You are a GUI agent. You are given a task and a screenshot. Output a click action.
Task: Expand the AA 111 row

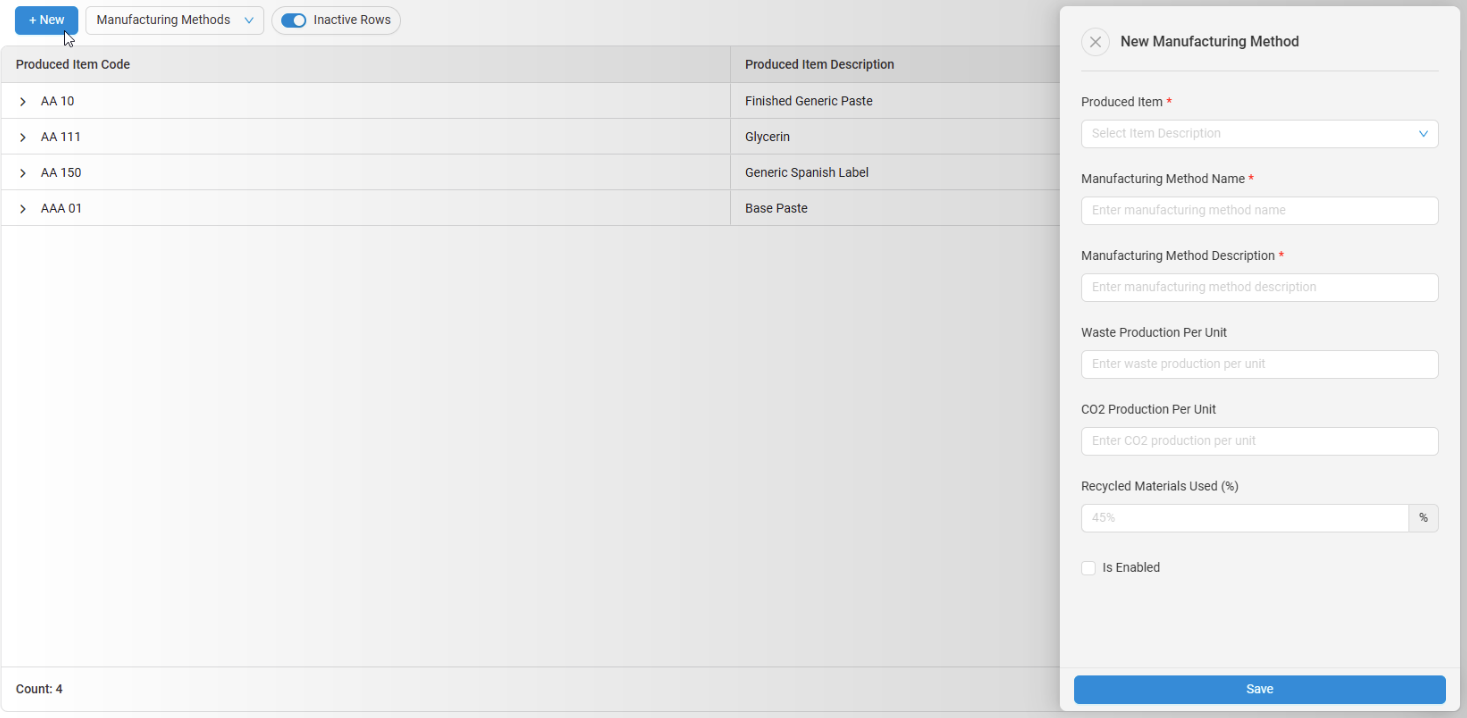click(23, 137)
